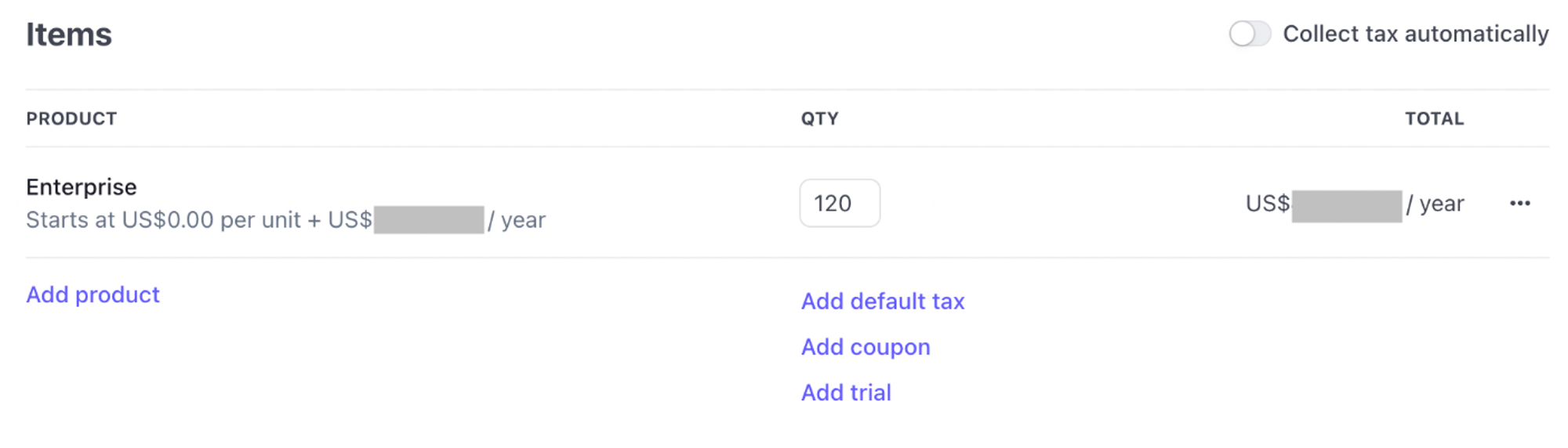Open the Enterprise row's three-dot menu
This screenshot has height=448, width=1568.
coord(1519,204)
